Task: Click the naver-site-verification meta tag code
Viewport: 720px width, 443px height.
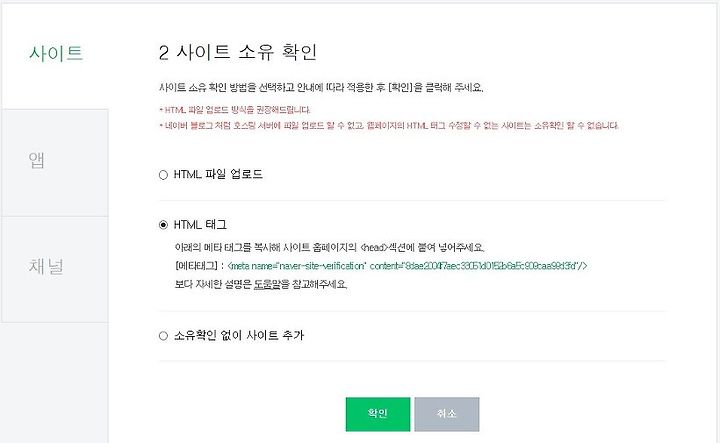Action: click(407, 266)
